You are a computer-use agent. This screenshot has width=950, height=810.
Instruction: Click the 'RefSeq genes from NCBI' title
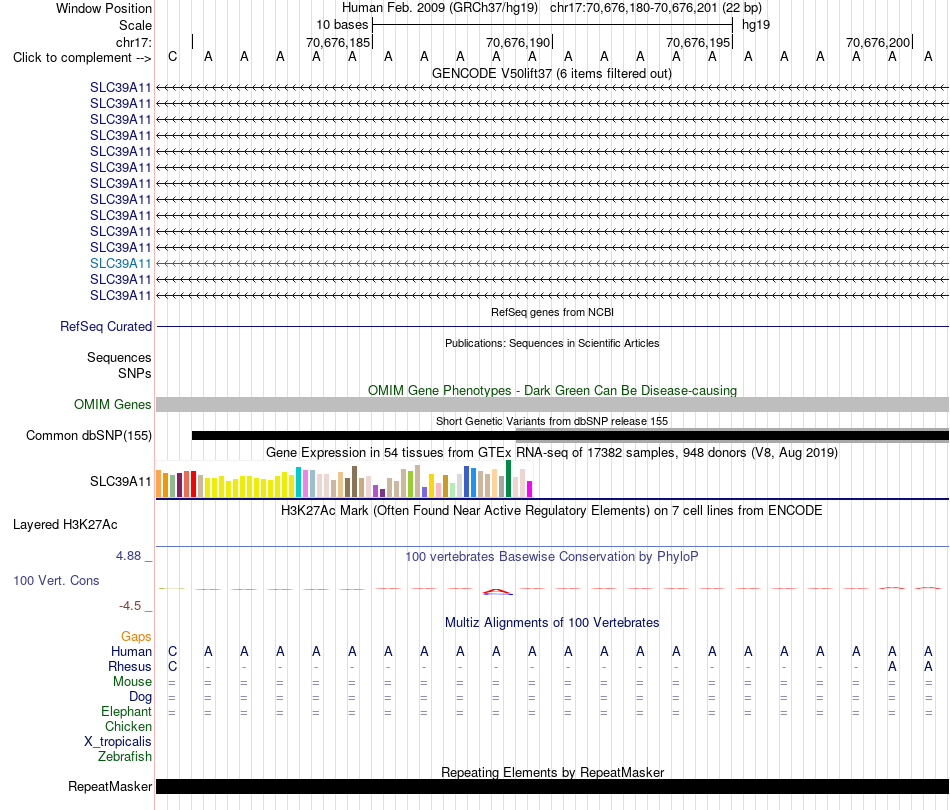coord(552,312)
